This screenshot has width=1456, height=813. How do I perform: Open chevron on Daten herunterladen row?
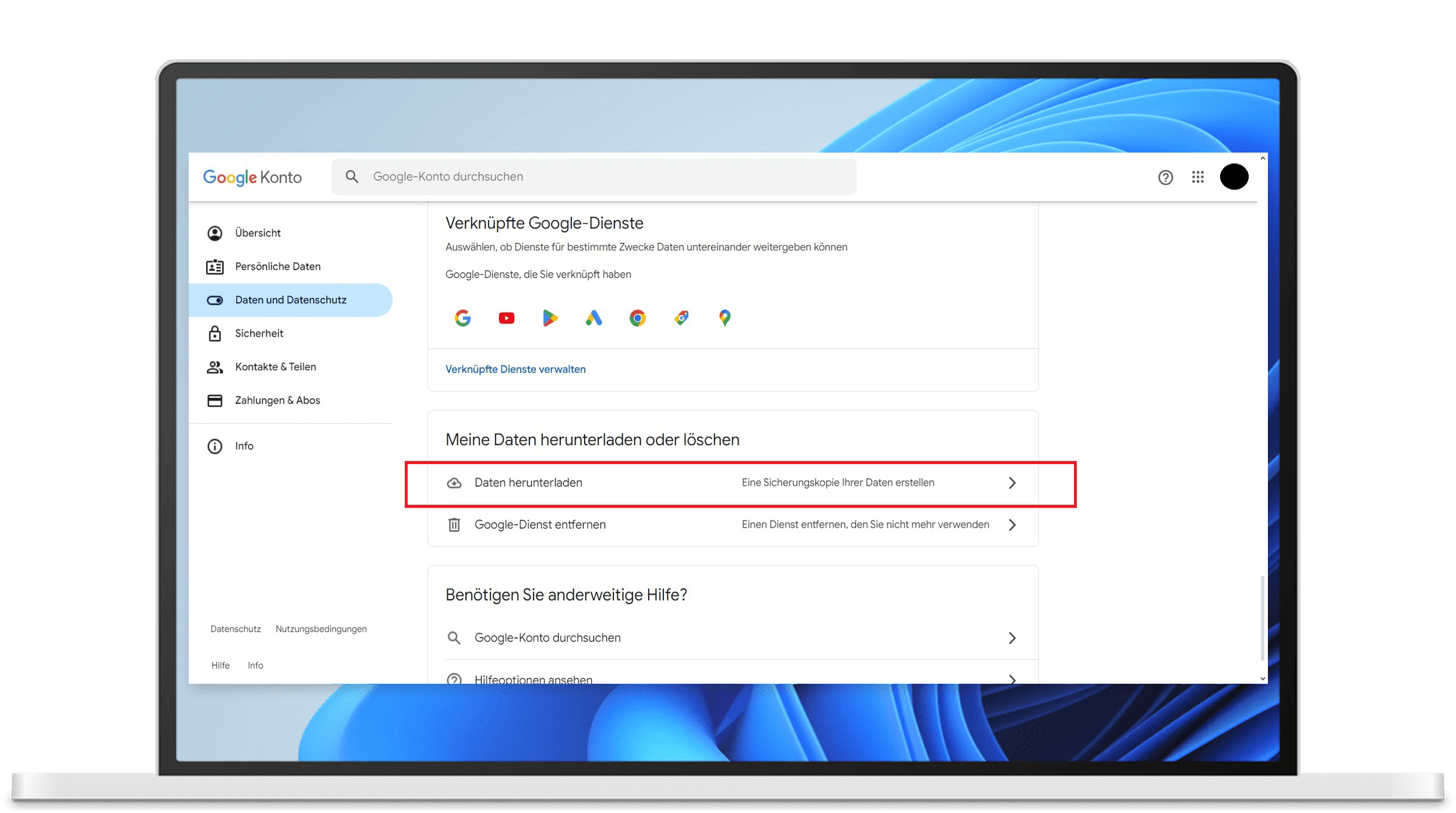(x=1012, y=483)
